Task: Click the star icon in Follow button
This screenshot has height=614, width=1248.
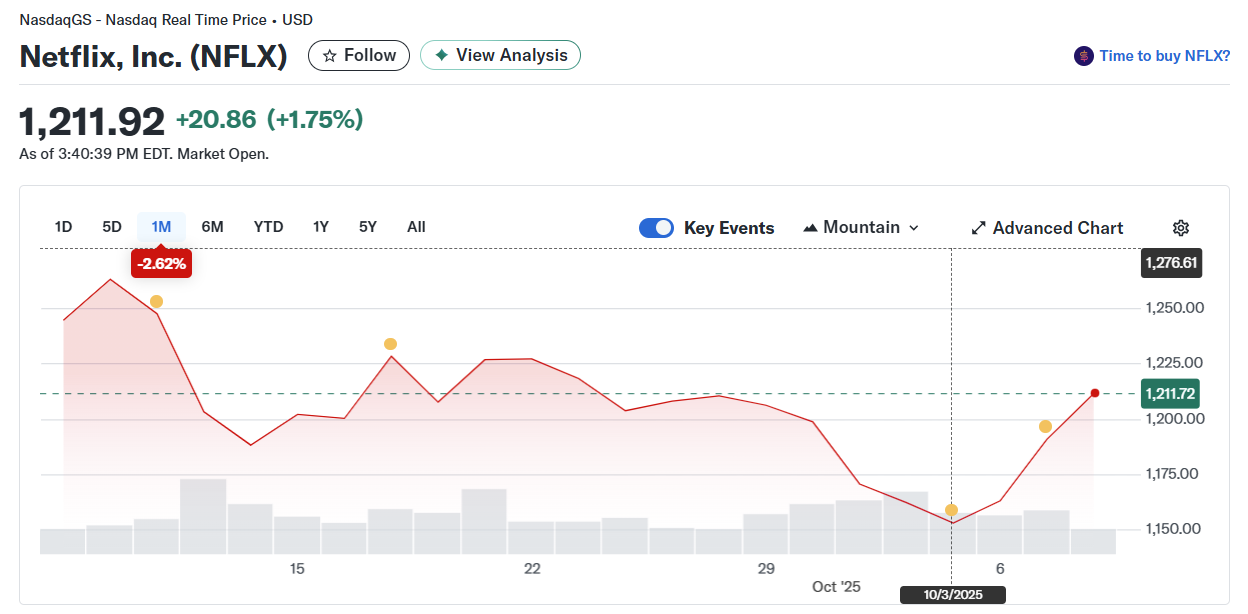Action: pos(329,56)
